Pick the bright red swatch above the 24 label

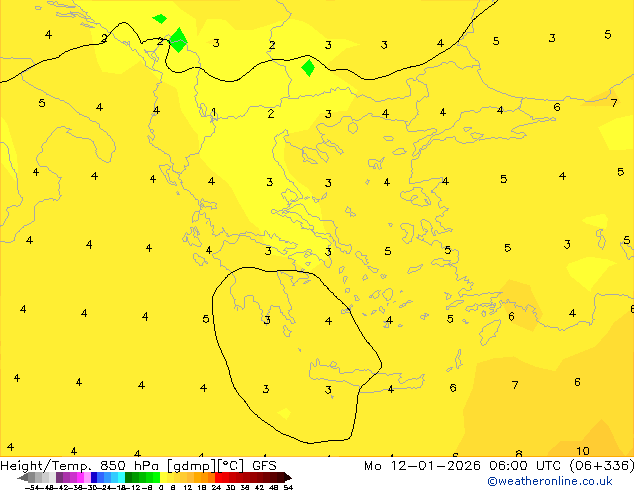coord(218,477)
